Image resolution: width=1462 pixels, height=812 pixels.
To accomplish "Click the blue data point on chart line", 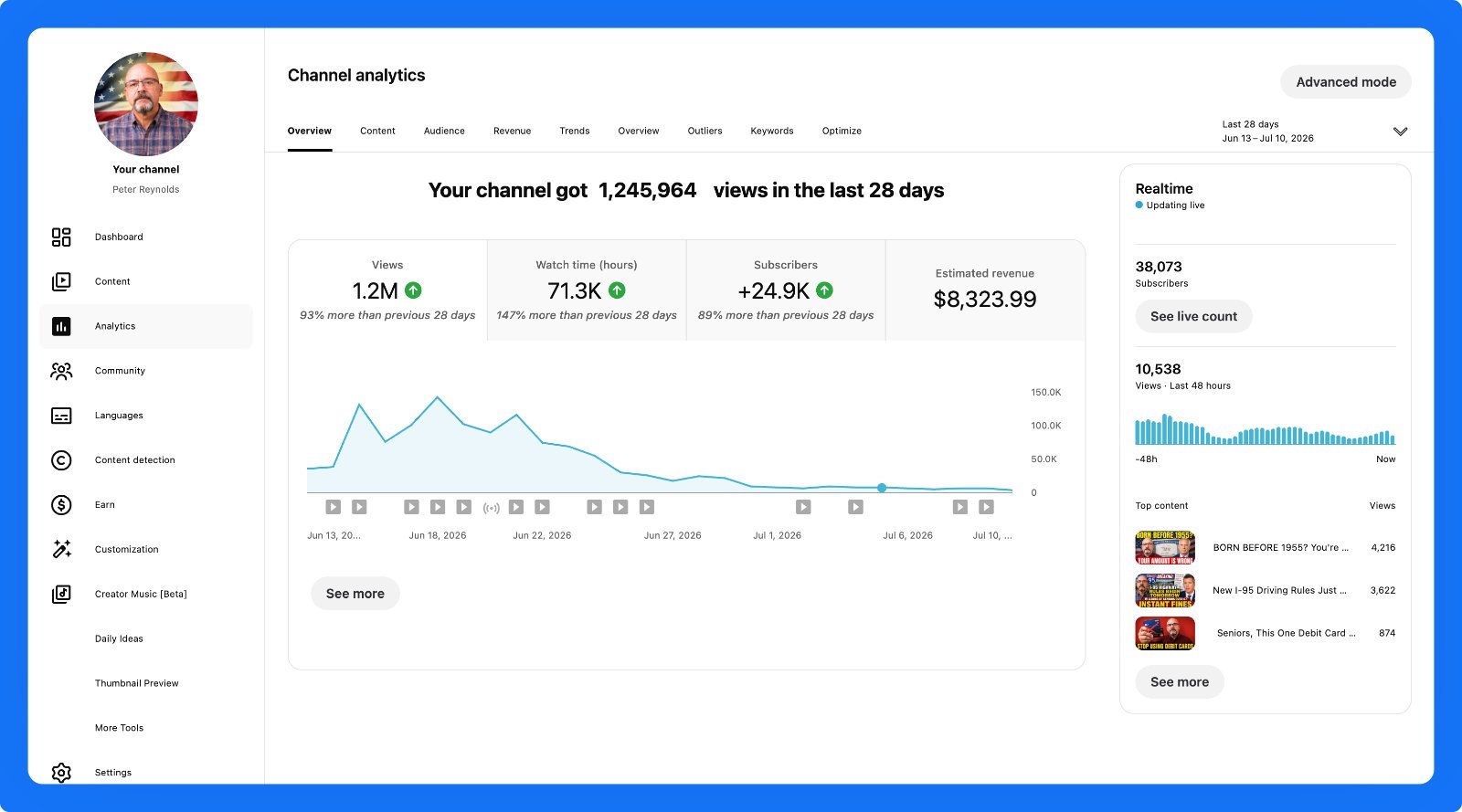I will (882, 488).
